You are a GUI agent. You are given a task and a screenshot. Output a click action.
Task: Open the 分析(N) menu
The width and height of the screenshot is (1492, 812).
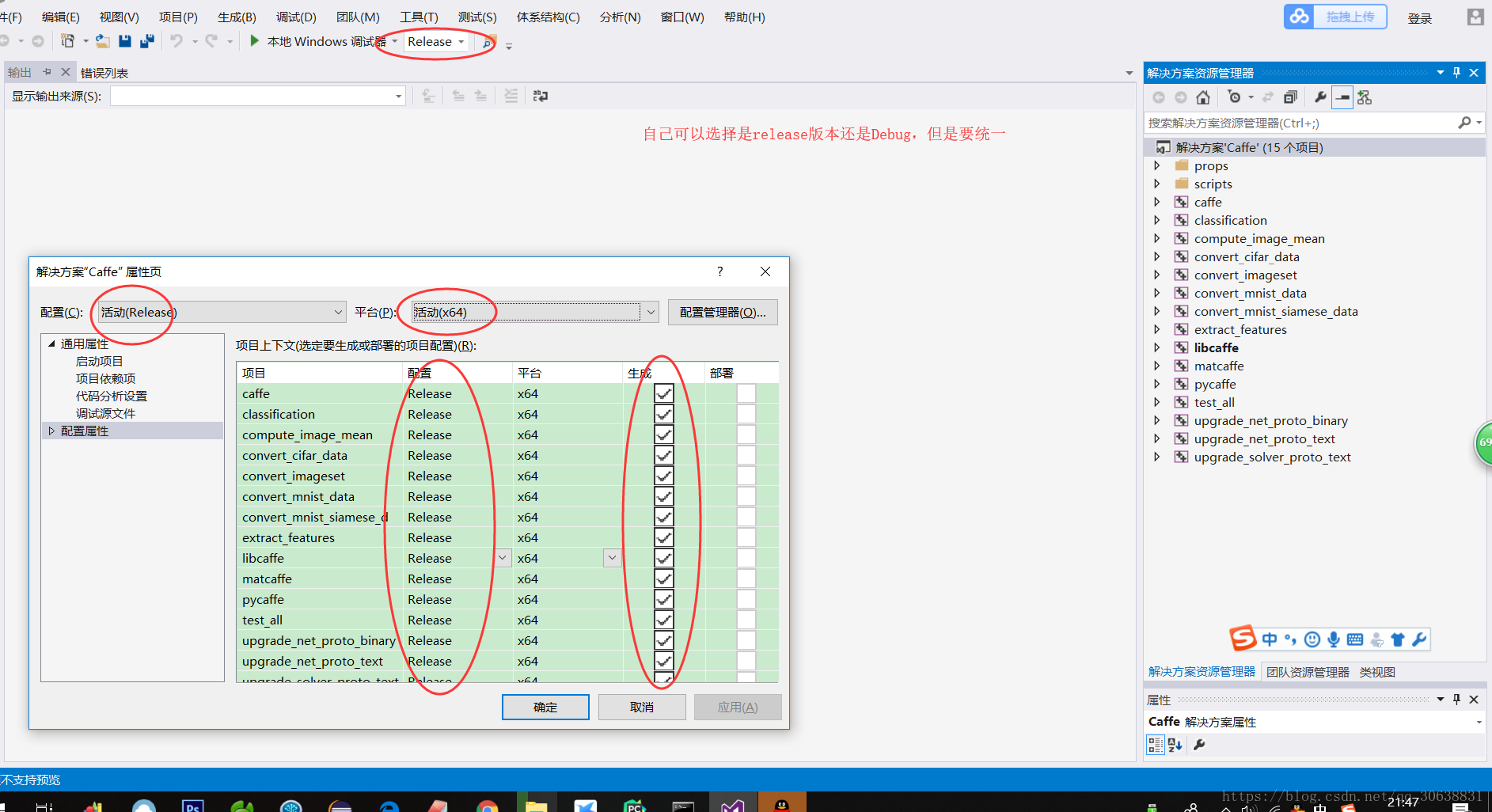pyautogui.click(x=620, y=17)
